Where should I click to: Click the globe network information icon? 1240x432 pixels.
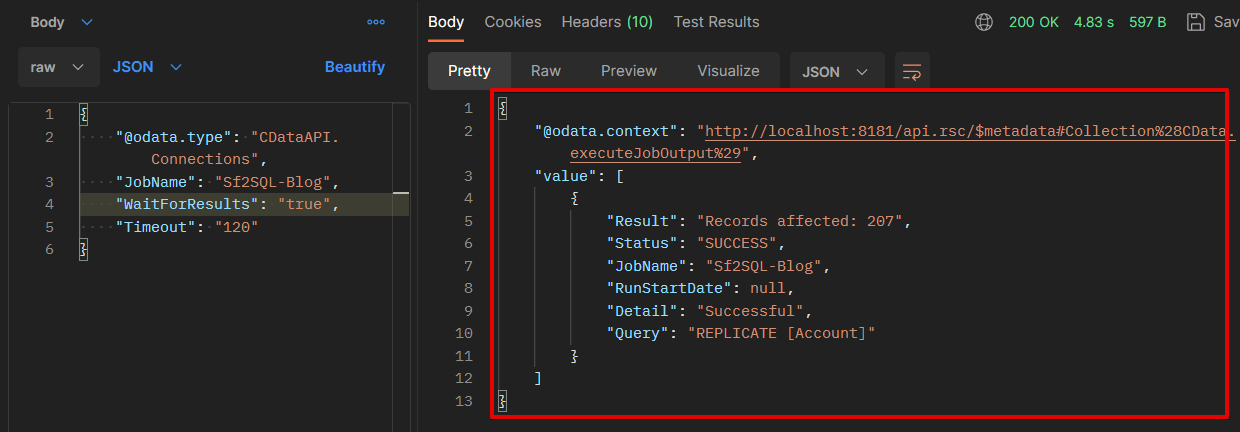pos(984,22)
